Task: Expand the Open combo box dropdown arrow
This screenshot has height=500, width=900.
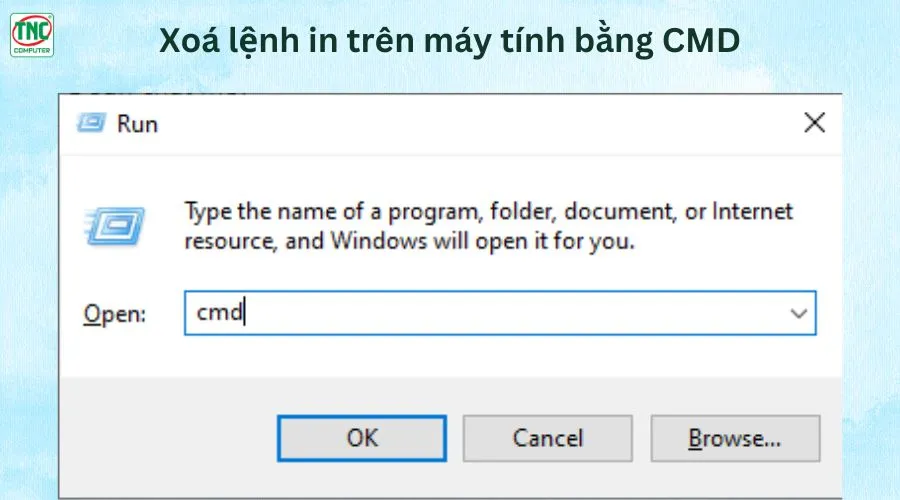Action: point(798,313)
